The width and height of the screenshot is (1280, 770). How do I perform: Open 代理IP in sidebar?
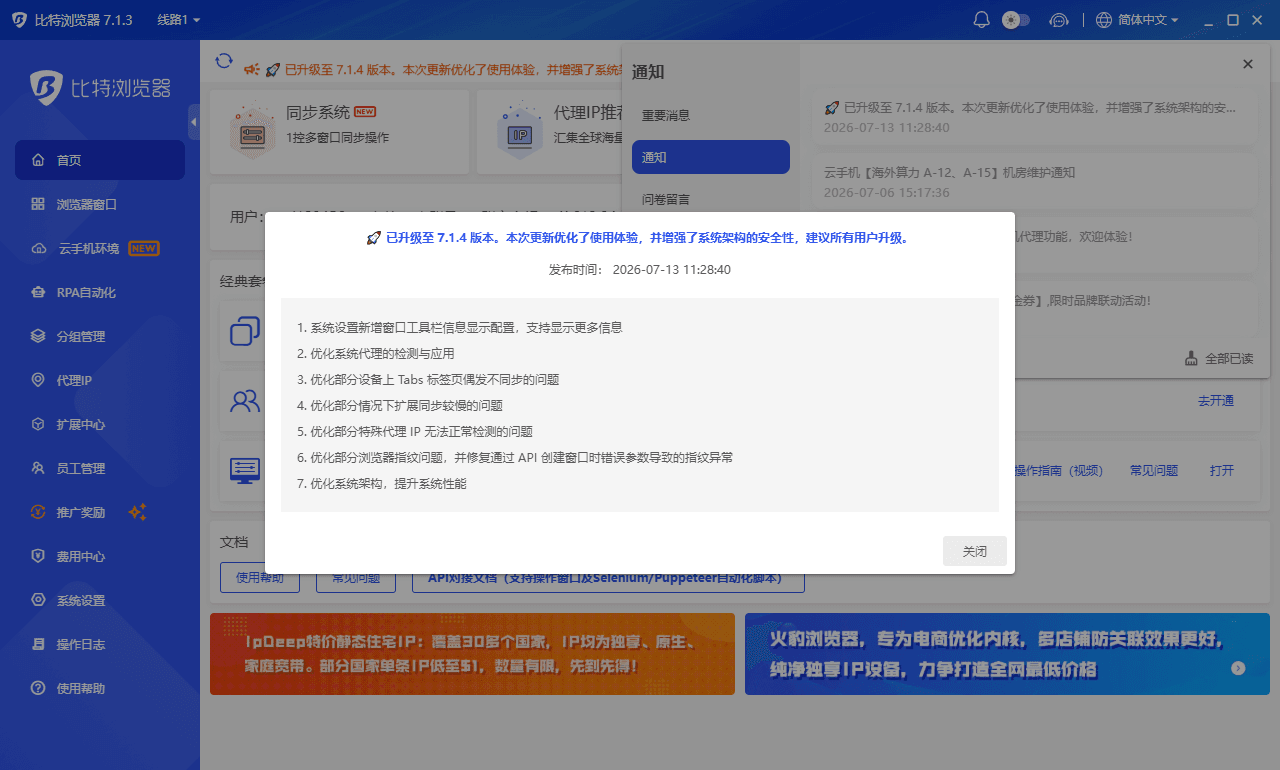tap(100, 380)
